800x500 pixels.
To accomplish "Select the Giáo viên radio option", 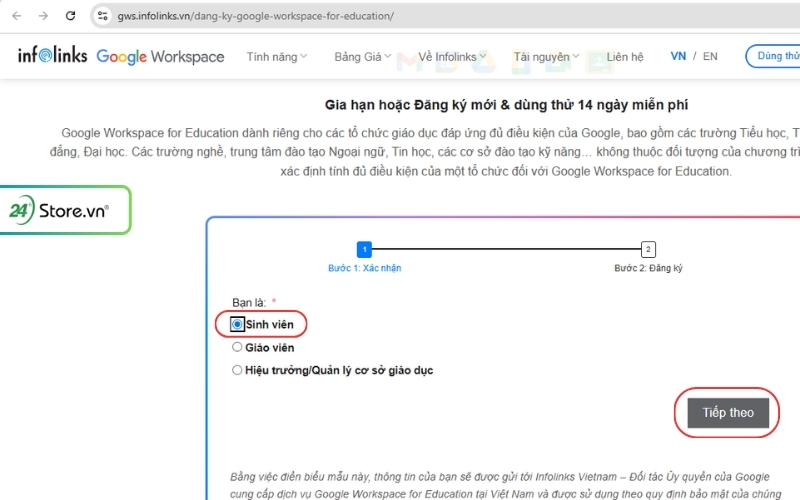I will (237, 347).
